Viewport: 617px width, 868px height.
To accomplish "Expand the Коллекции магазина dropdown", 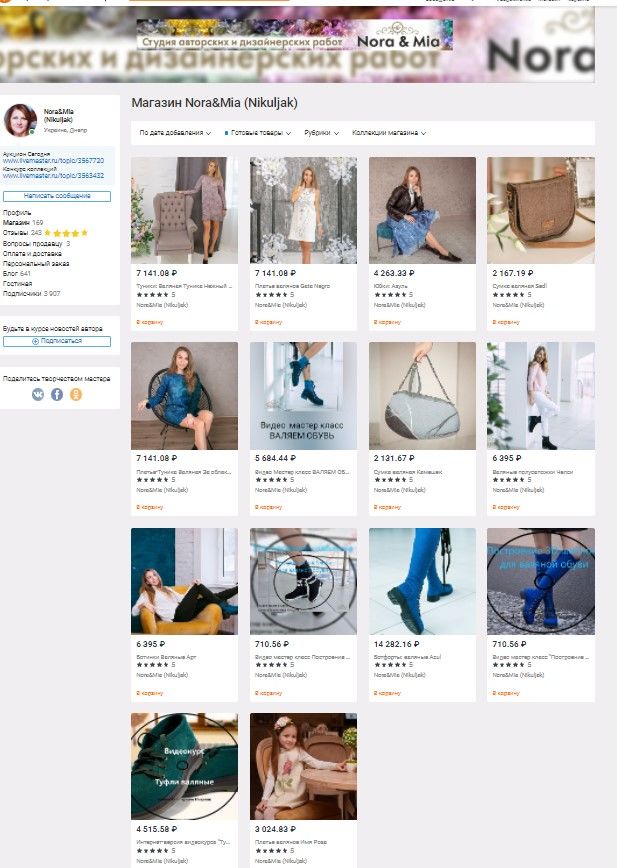I will point(388,133).
